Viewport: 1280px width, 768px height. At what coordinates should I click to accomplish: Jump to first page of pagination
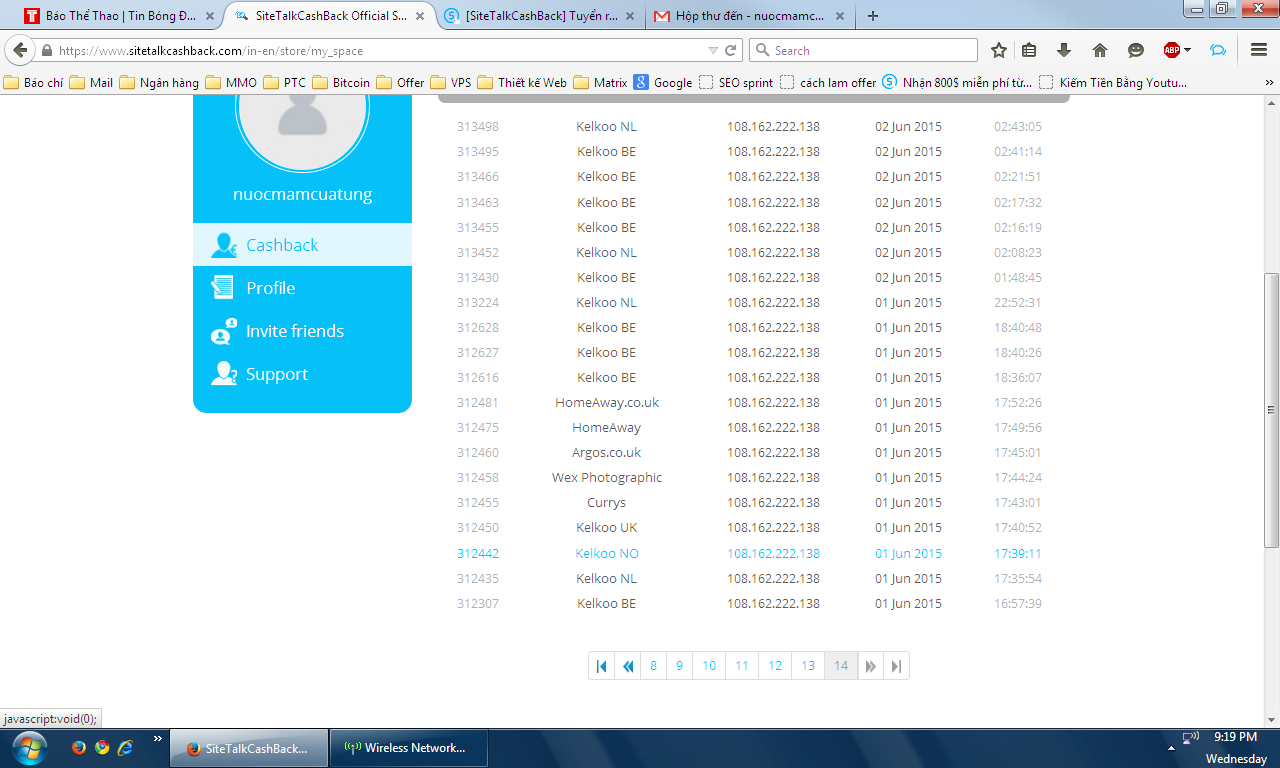[602, 666]
